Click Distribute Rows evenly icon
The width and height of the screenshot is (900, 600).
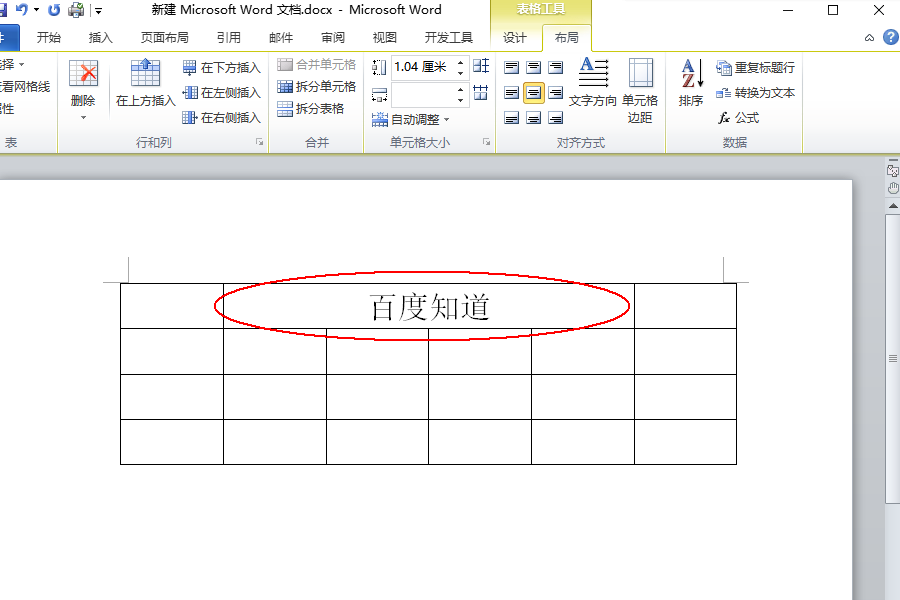coord(481,66)
